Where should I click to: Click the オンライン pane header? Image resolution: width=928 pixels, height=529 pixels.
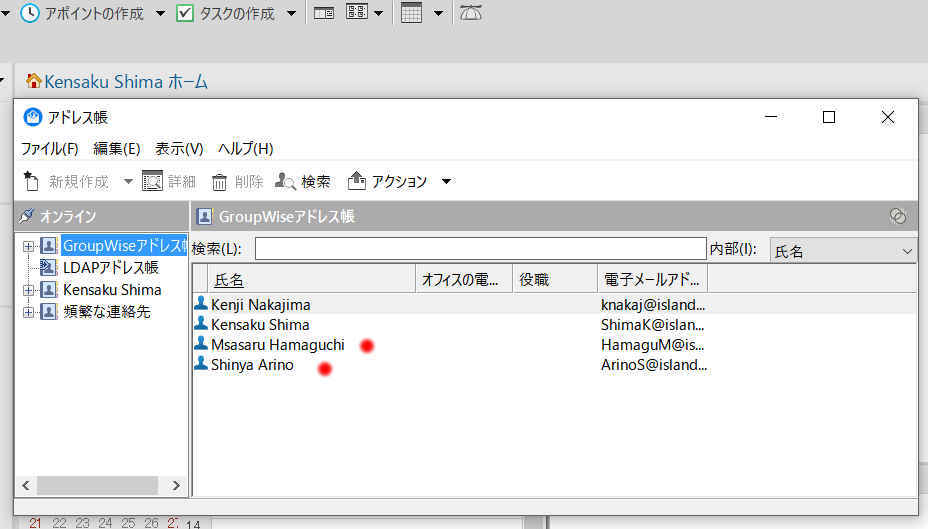tap(101, 217)
